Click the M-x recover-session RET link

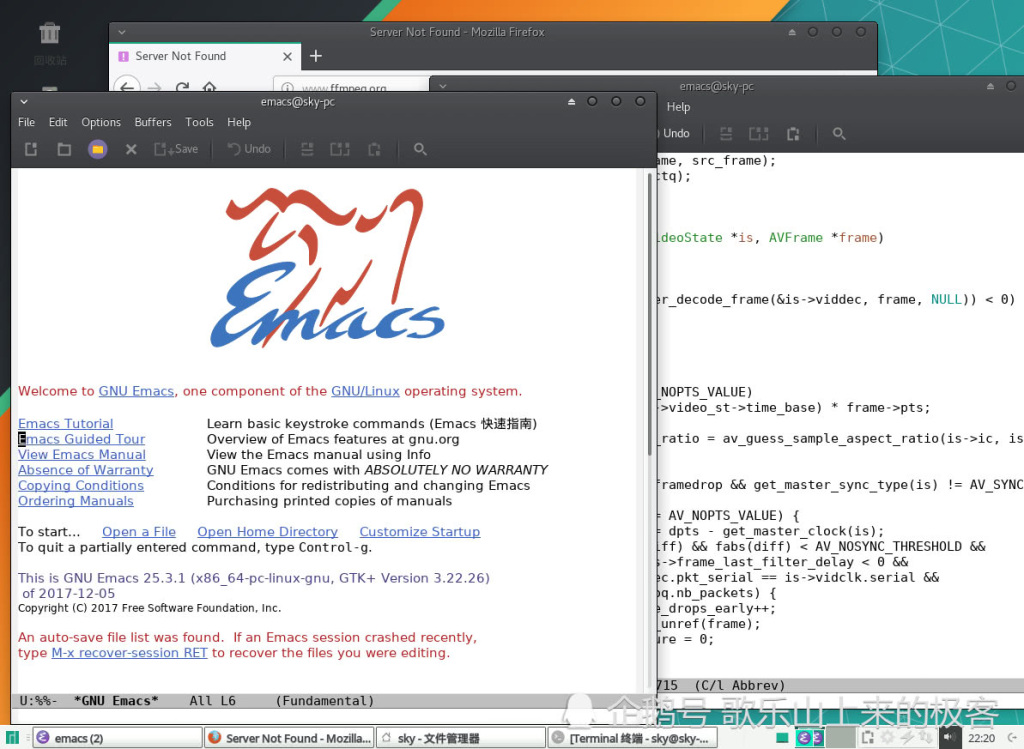[129, 653]
